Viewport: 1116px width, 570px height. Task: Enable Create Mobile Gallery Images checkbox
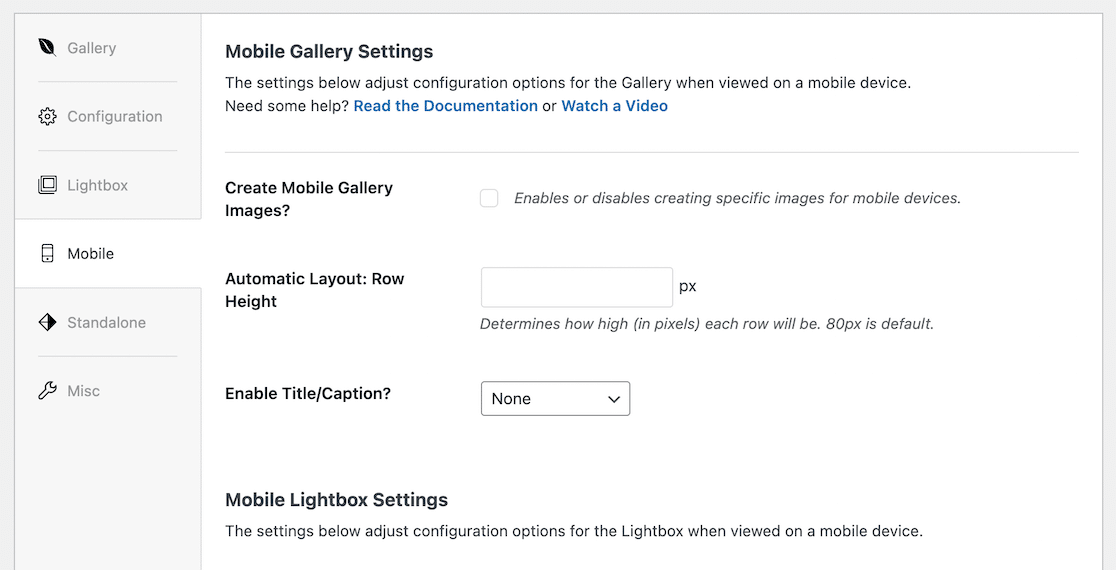click(x=489, y=198)
